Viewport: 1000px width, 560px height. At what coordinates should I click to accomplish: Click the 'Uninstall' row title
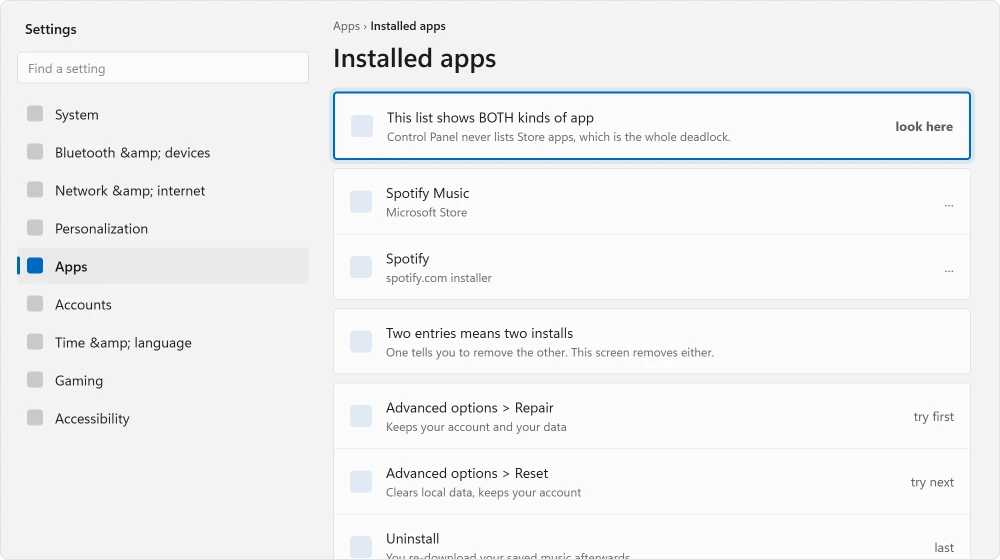click(413, 538)
